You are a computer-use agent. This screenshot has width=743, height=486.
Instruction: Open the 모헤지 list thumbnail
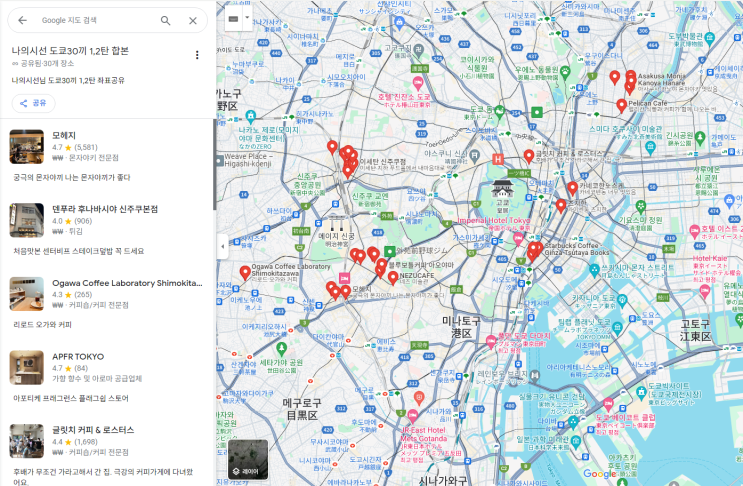(27, 147)
